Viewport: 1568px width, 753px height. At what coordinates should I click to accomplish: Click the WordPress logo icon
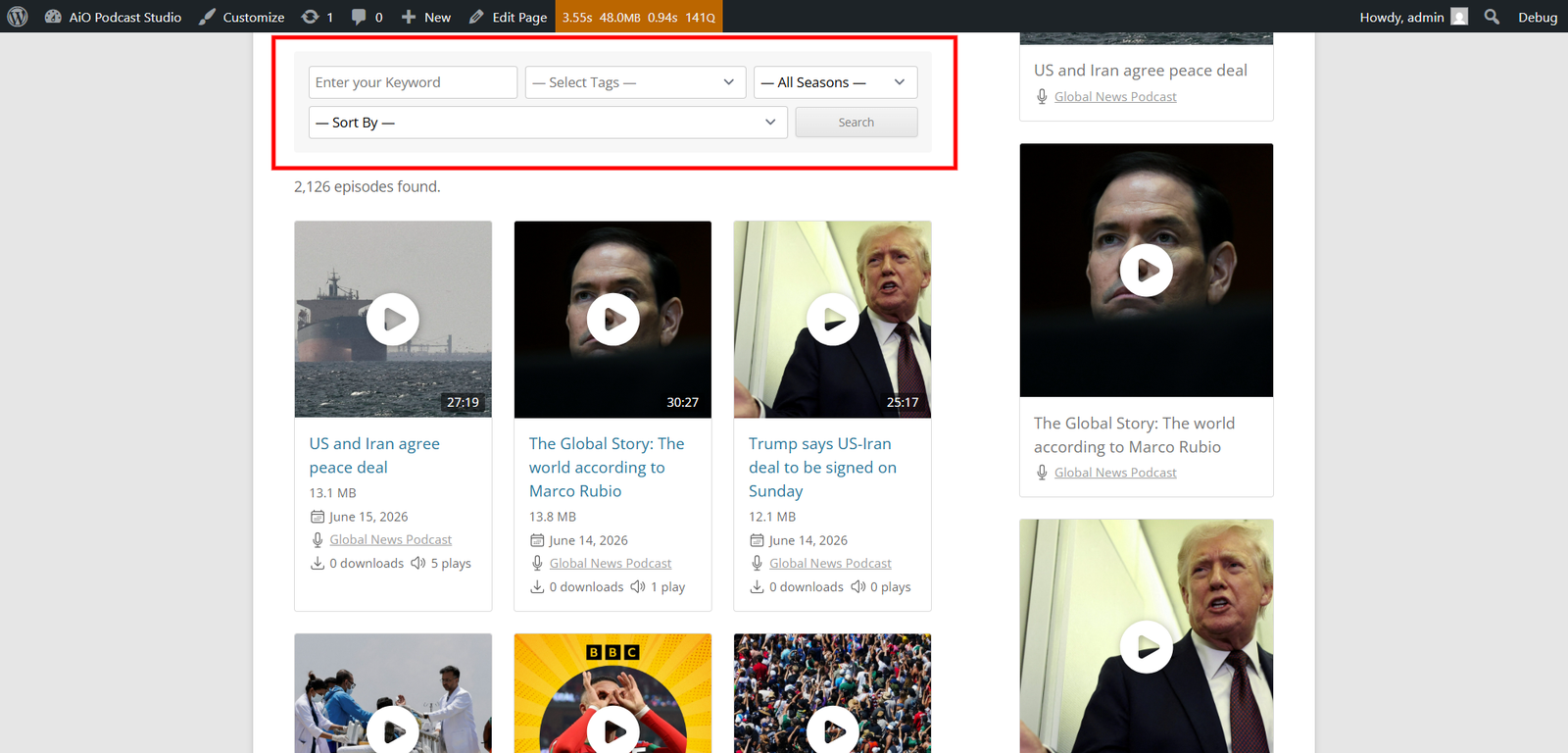[x=18, y=17]
